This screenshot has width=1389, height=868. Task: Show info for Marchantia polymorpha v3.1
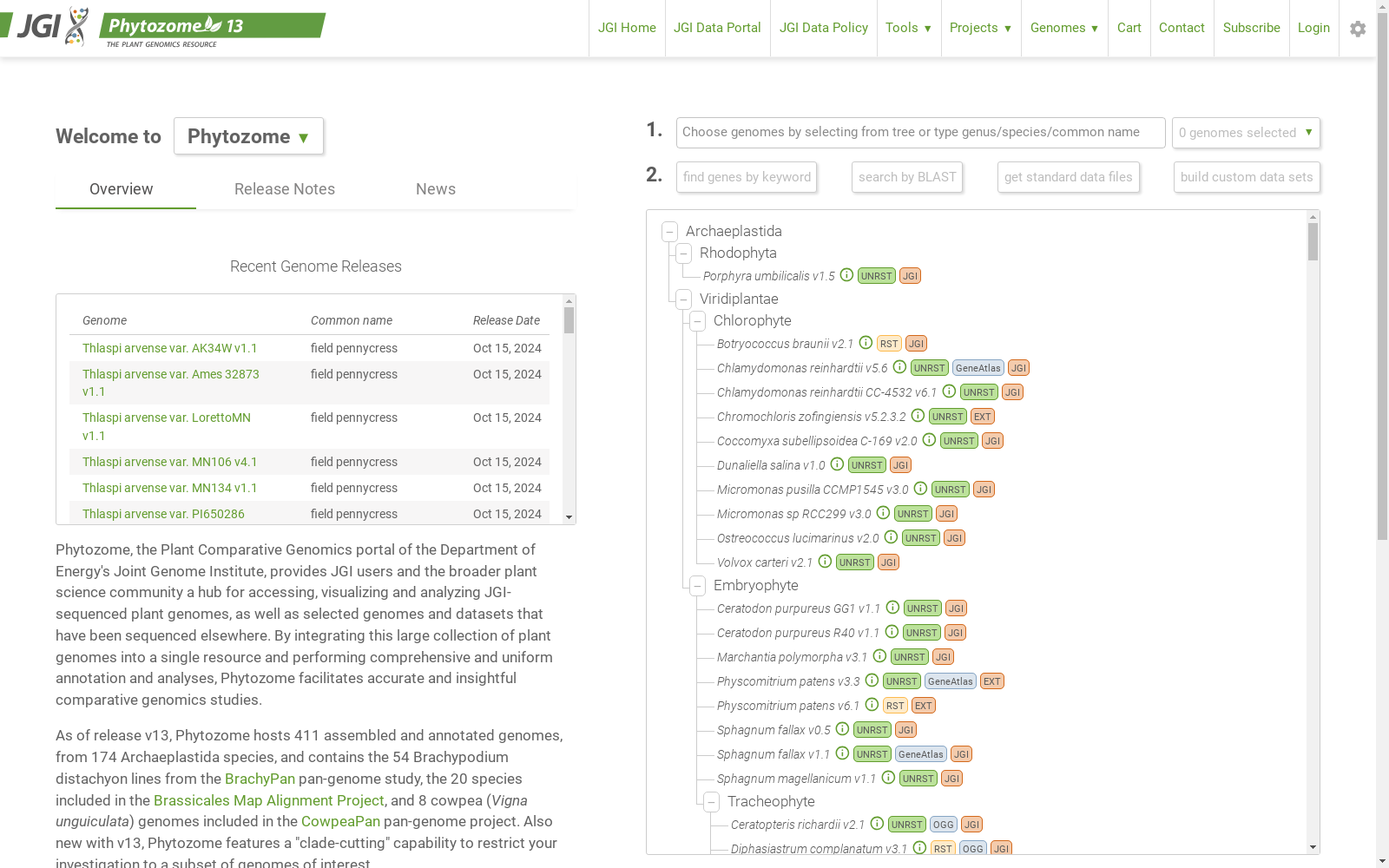[x=879, y=656]
